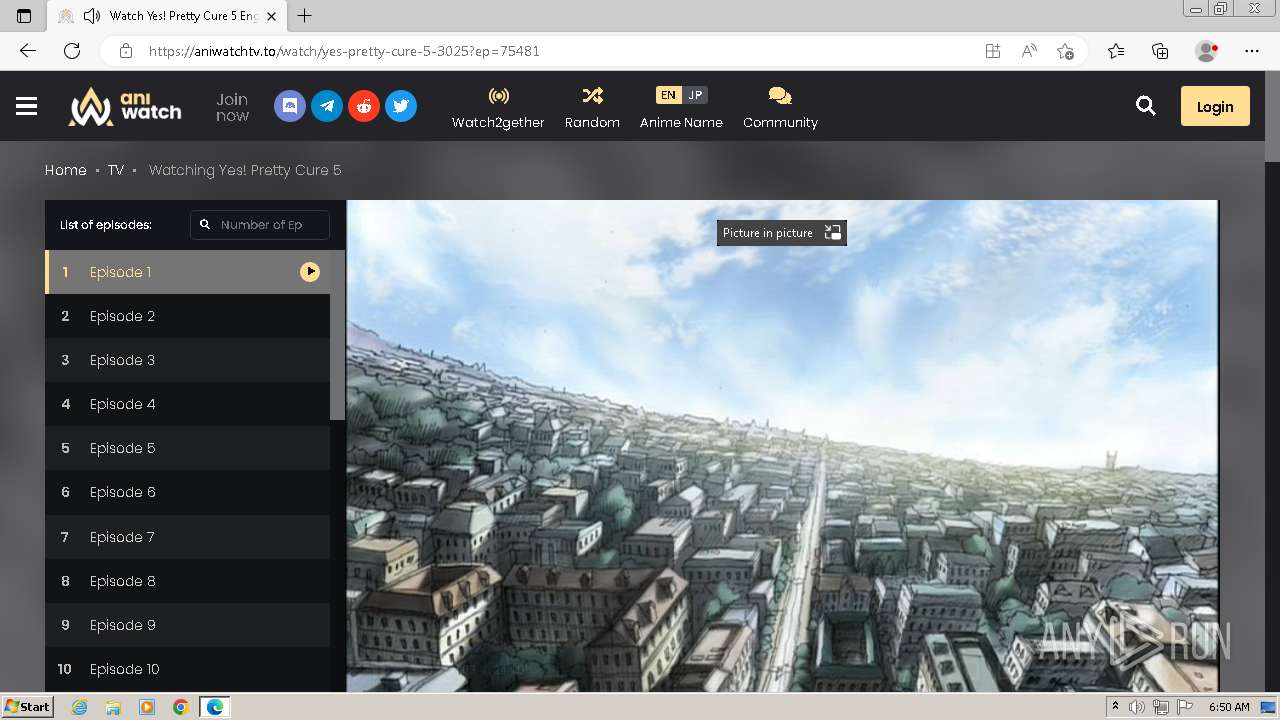Switch anime names to EN
1280x720 pixels.
668,95
